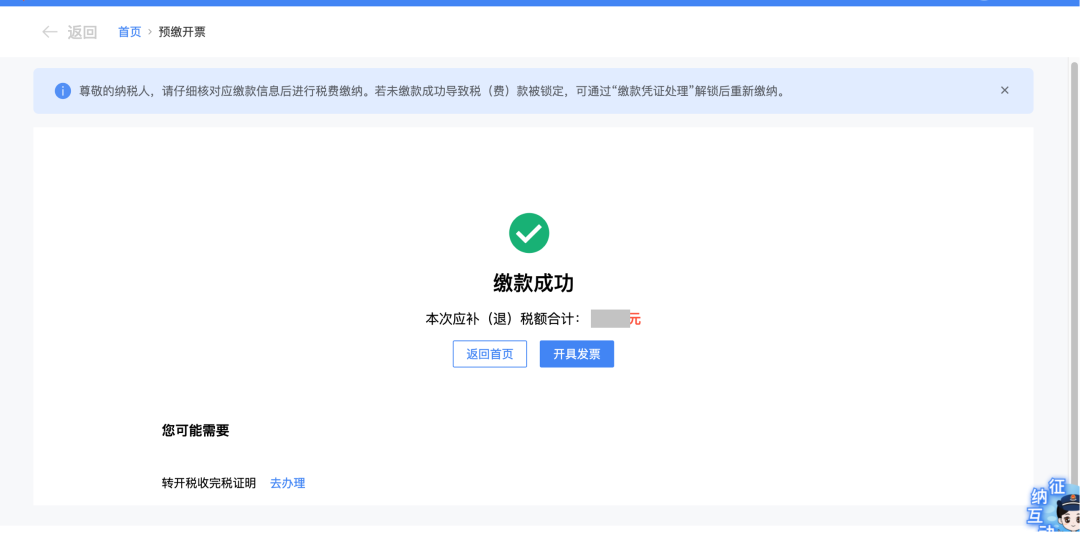The height and width of the screenshot is (533, 1080).
Task: Select the 预缴开票 breadcrumb item
Action: 182,32
